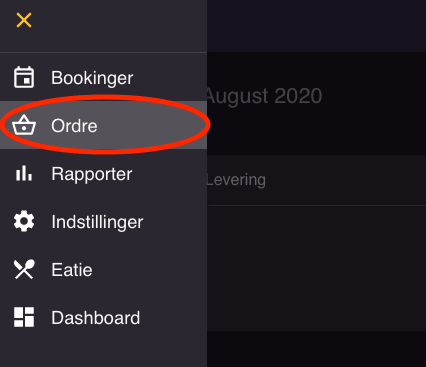Close the side menu with the yellow X
The height and width of the screenshot is (367, 426).
(24, 20)
